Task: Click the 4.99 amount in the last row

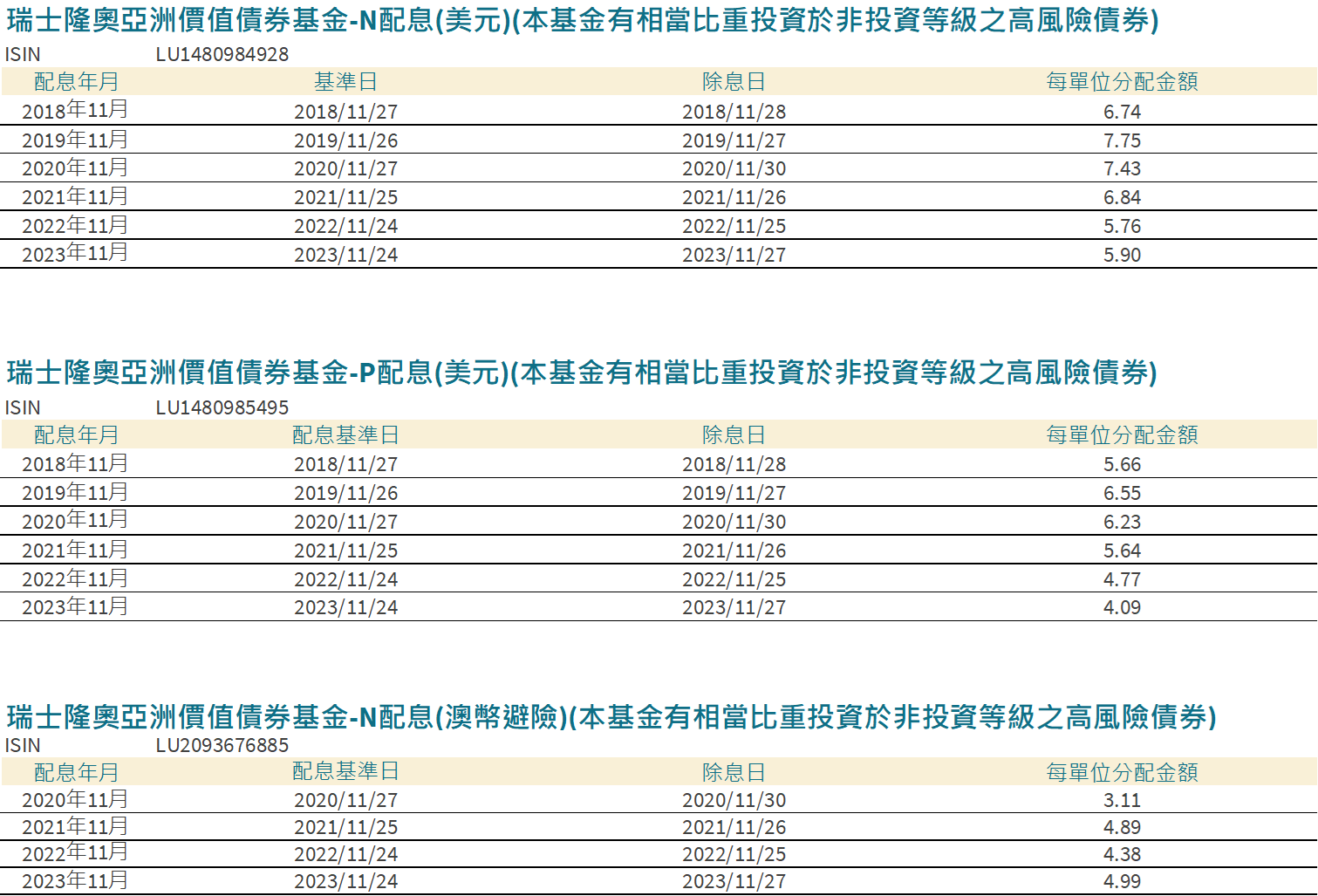Action: point(1122,881)
